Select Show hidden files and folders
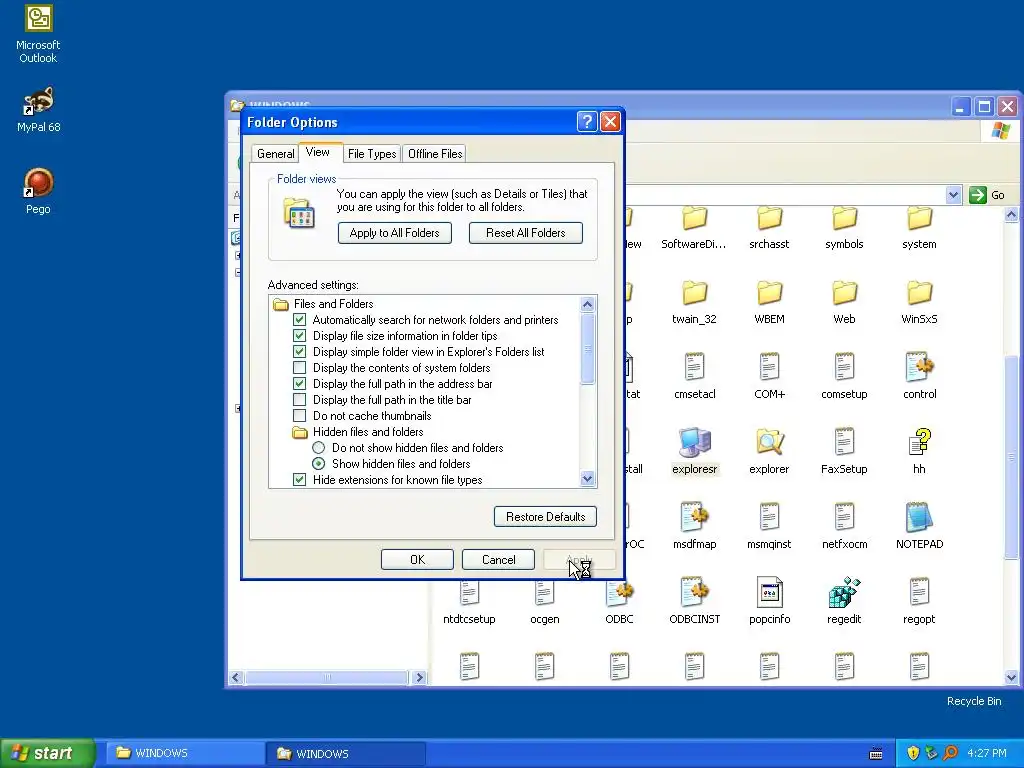 pyautogui.click(x=318, y=464)
